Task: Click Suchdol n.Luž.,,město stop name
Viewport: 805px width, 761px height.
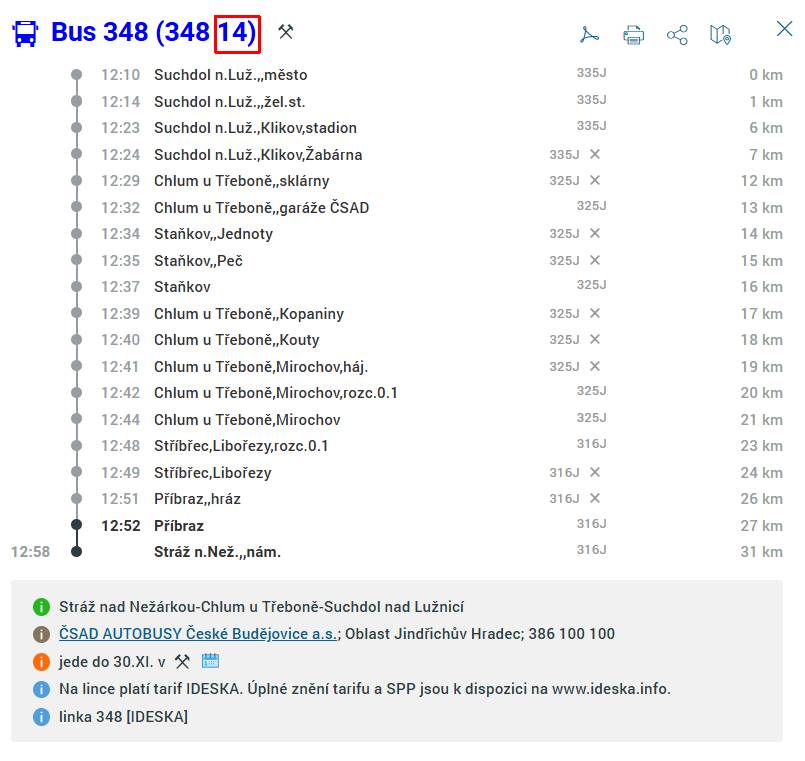Action: 231,75
